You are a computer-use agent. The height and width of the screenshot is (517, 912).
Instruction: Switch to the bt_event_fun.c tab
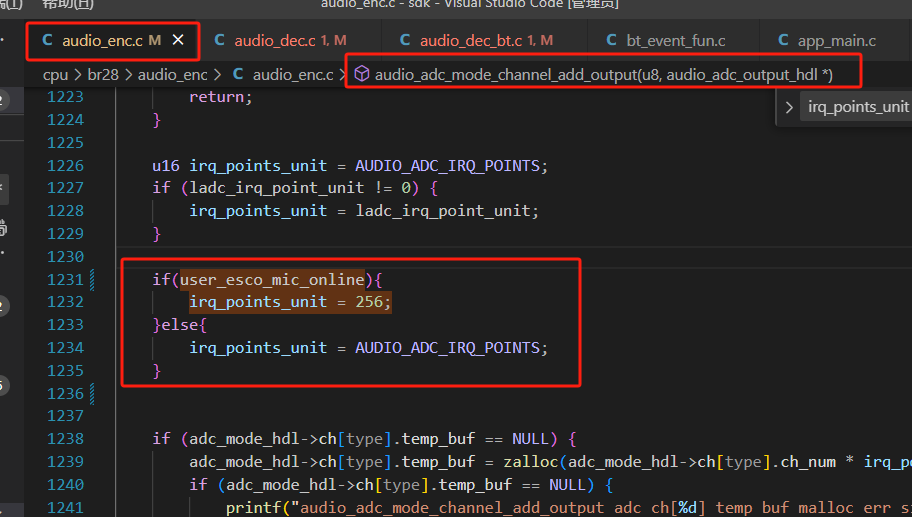tap(674, 41)
